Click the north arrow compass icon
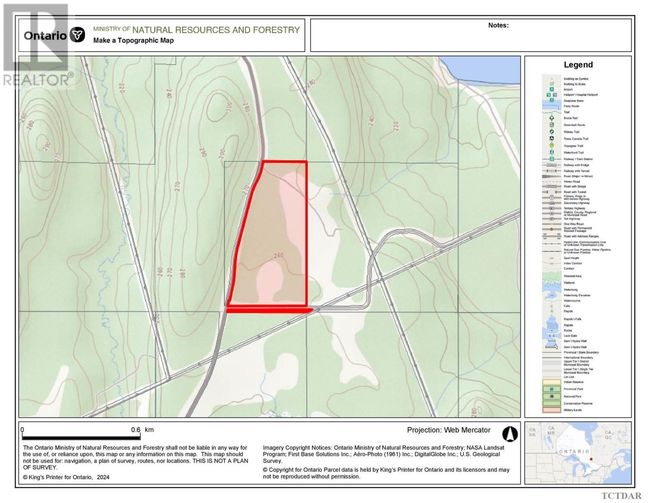This screenshot has width=650, height=503. (x=508, y=434)
